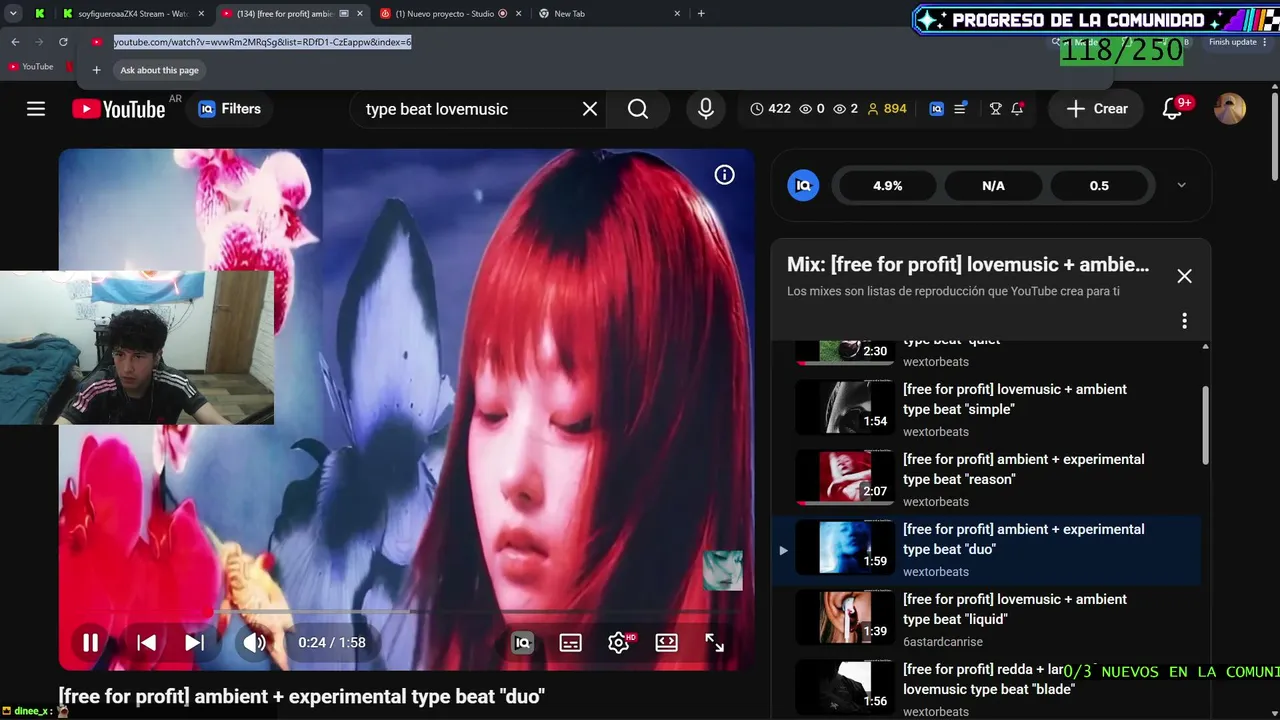Viewport: 1280px width, 720px height.
Task: Click the vidIQ alert bell icon in header
Action: (1017, 109)
